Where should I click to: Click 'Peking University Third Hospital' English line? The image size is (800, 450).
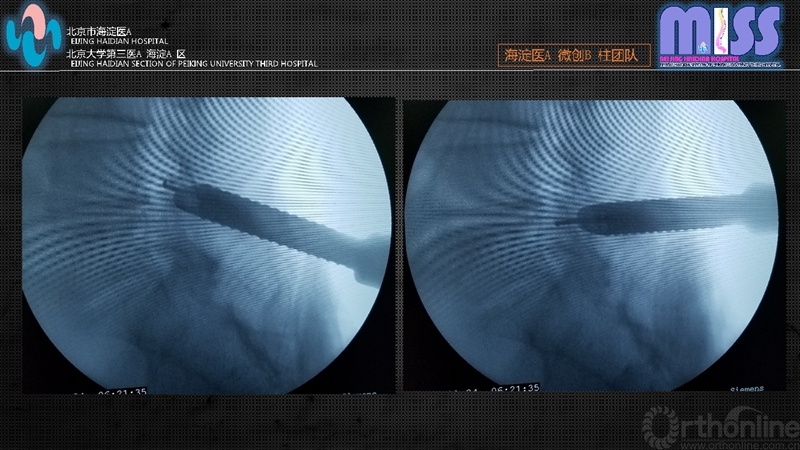[192, 64]
